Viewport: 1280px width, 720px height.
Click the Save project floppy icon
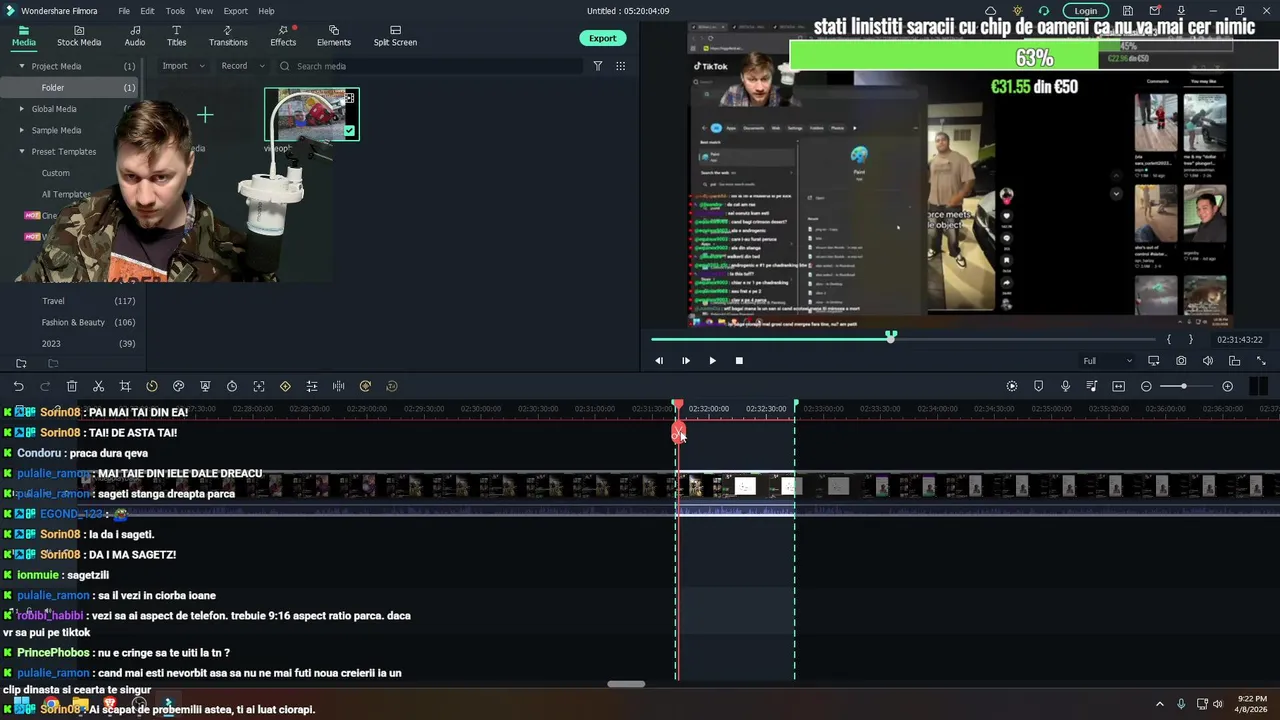click(x=1127, y=11)
